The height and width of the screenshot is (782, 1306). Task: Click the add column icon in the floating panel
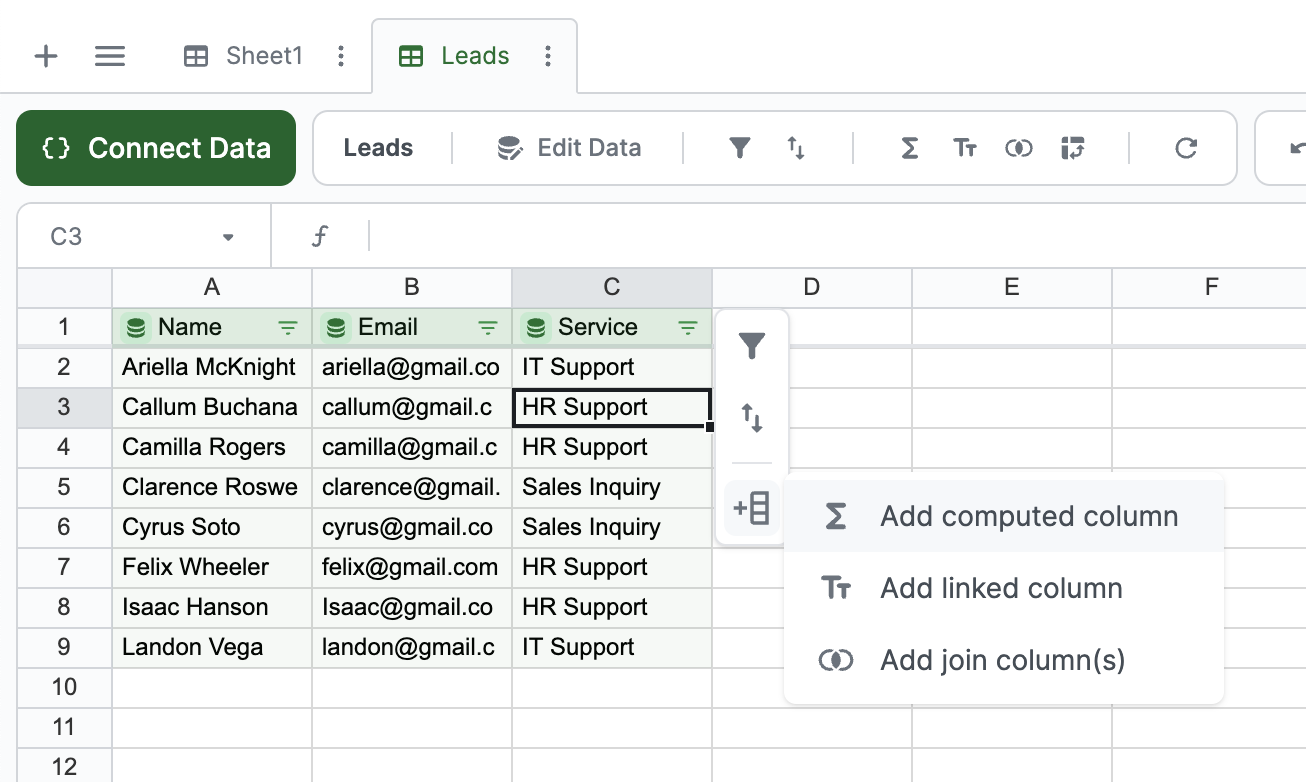click(752, 509)
